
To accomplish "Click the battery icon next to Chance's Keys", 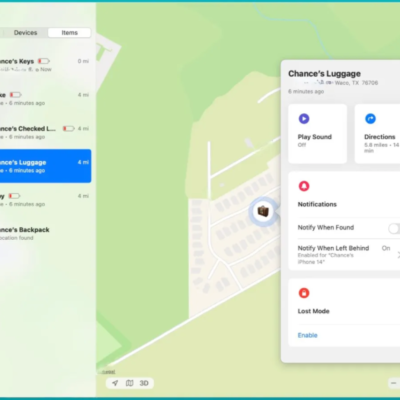I will click(44, 61).
